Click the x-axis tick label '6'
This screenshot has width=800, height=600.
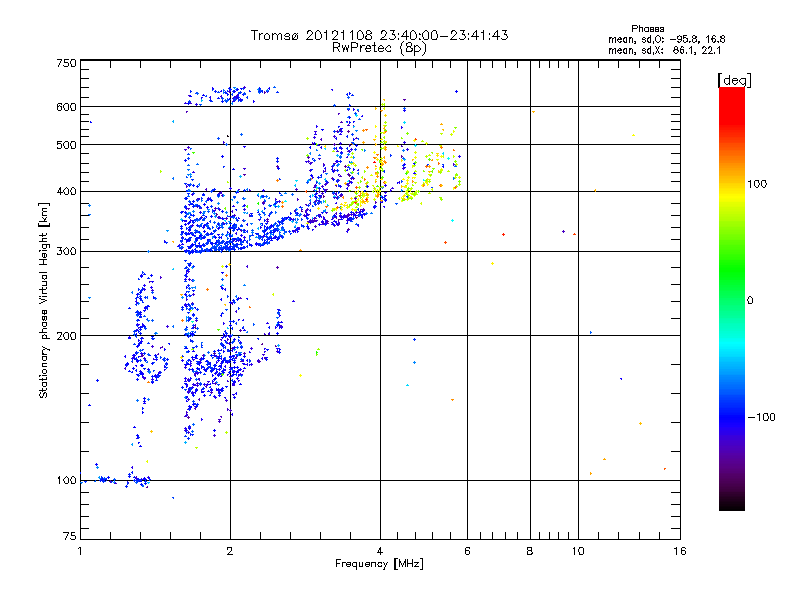point(467,551)
